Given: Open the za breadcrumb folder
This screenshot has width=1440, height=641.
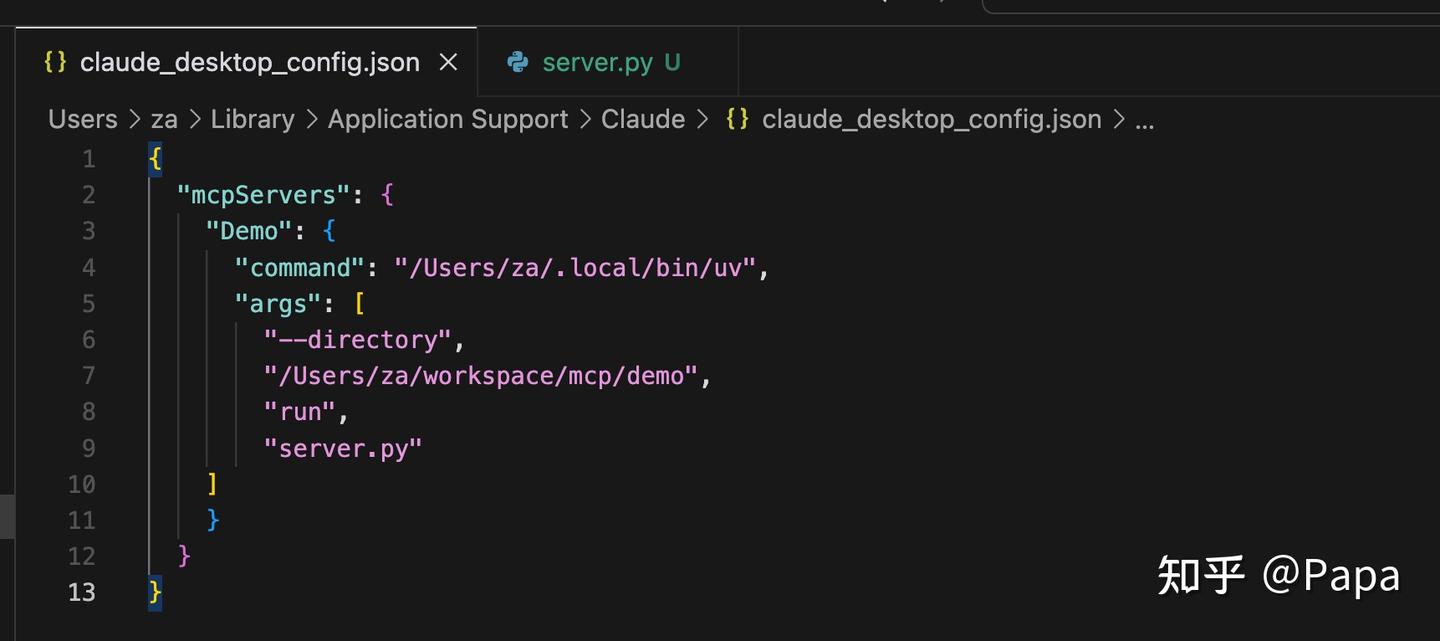Looking at the screenshot, I should coord(164,119).
